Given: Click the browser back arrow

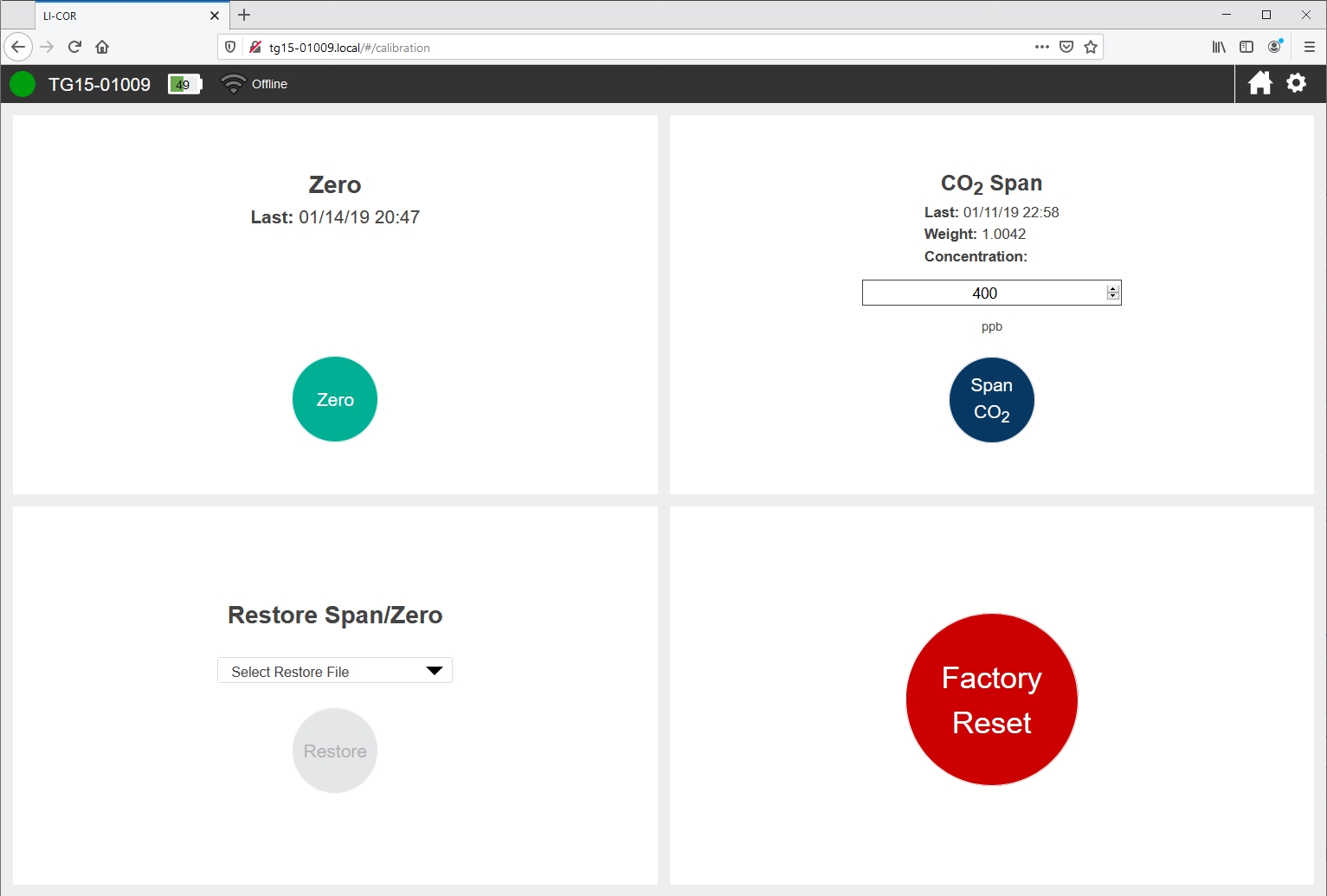Looking at the screenshot, I should (x=19, y=47).
